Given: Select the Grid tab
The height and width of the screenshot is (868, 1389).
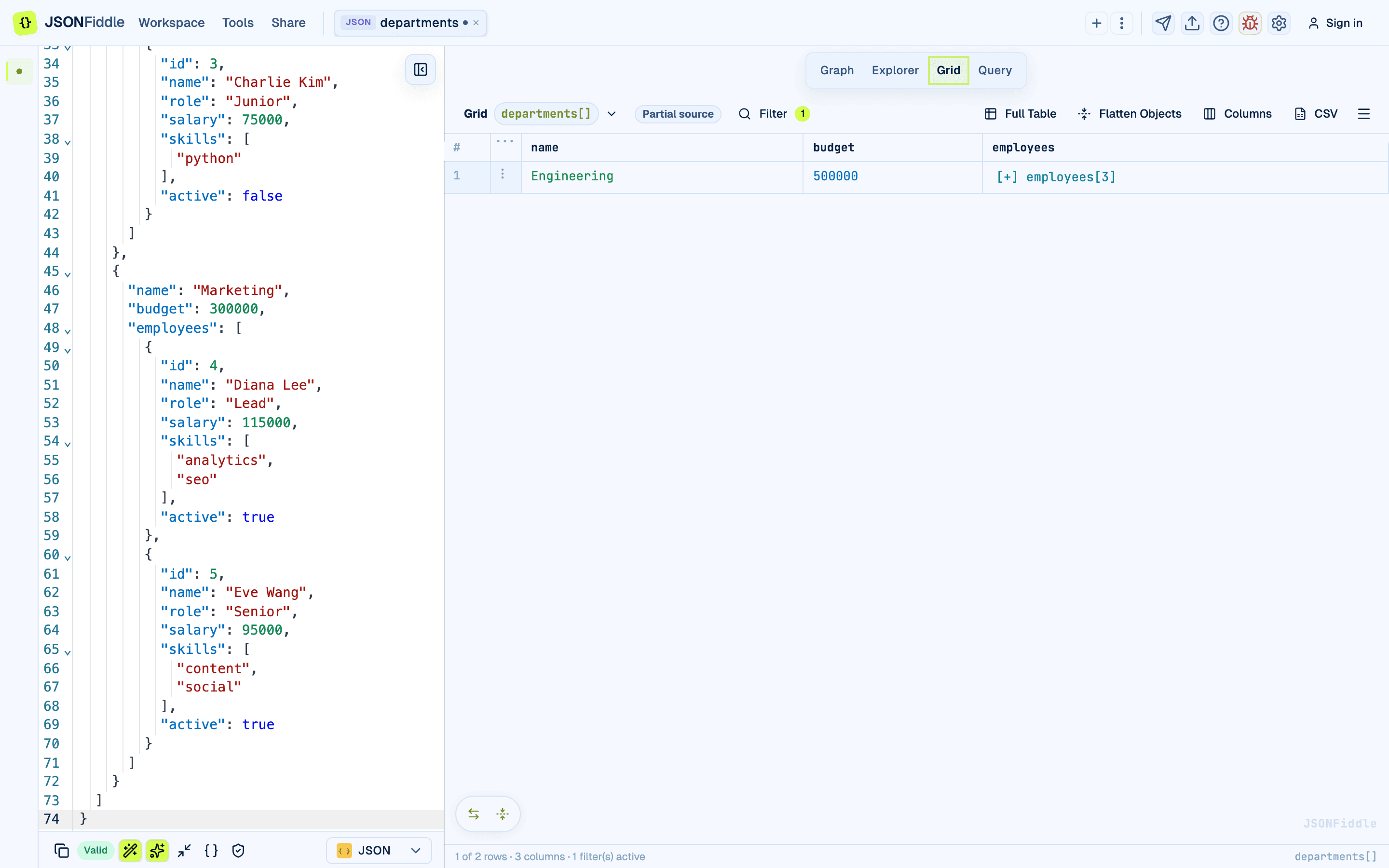Looking at the screenshot, I should tap(948, 70).
